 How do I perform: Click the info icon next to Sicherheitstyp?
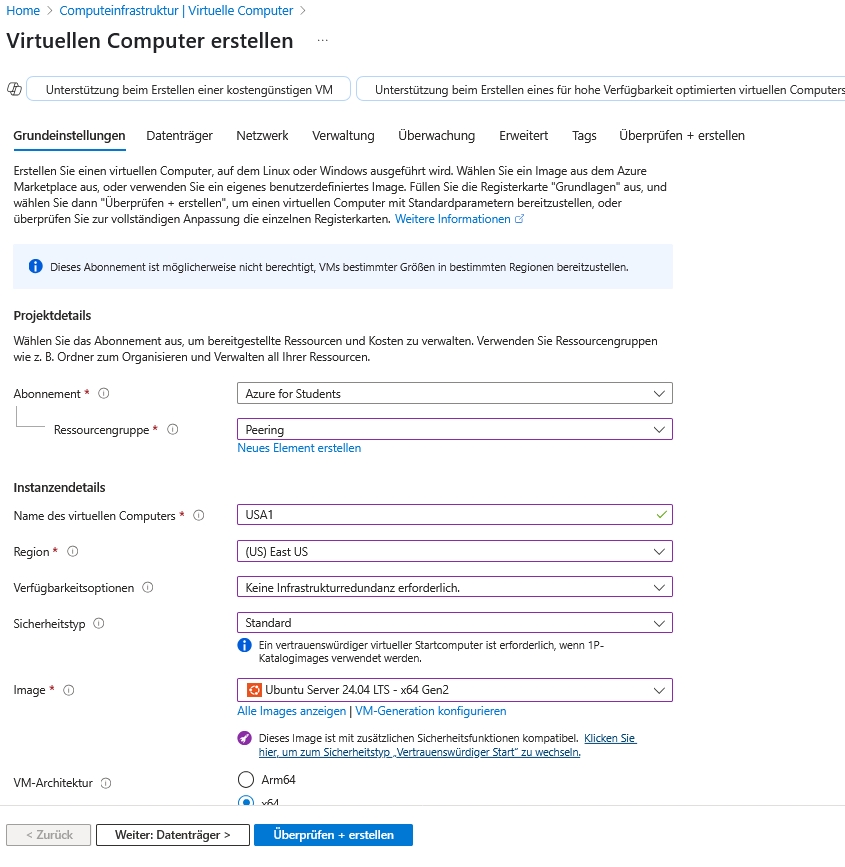click(98, 624)
